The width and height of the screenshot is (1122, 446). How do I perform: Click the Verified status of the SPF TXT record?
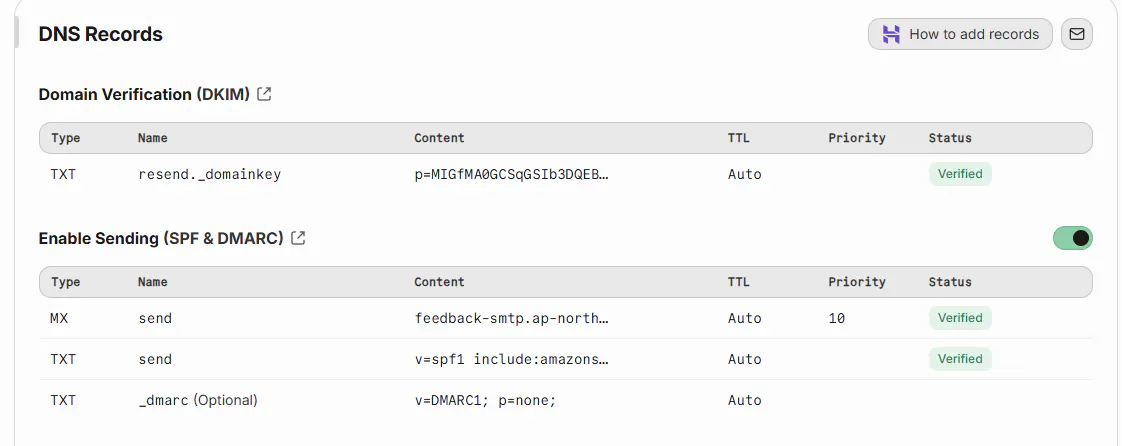pos(960,359)
